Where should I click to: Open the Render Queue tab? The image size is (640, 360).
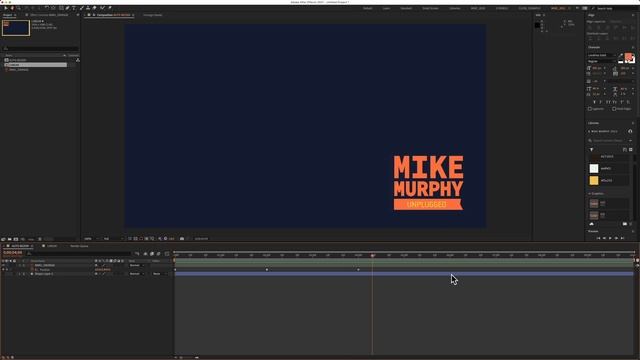pyautogui.click(x=79, y=246)
